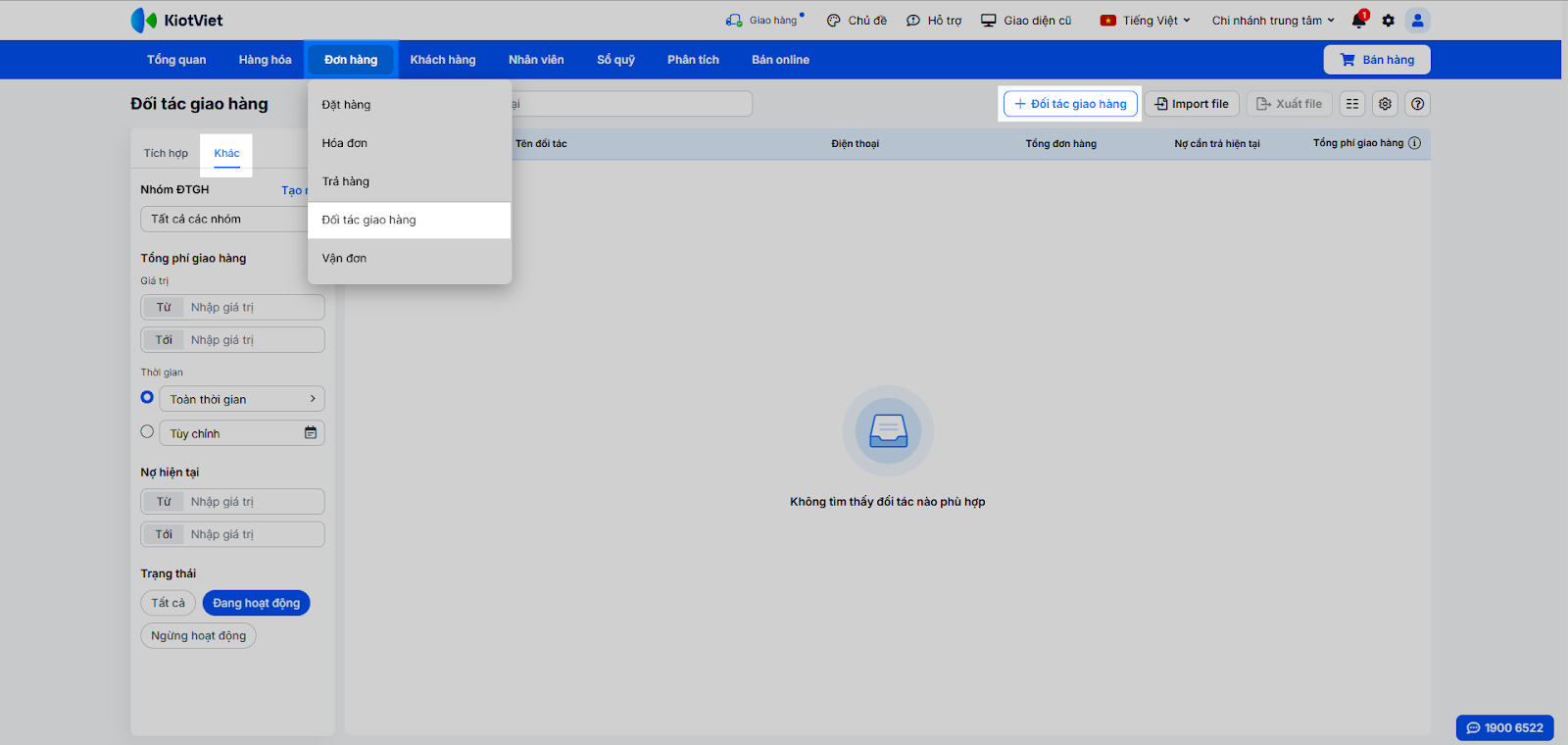Click the Tùy chỉnh calendar icon

[x=311, y=433]
